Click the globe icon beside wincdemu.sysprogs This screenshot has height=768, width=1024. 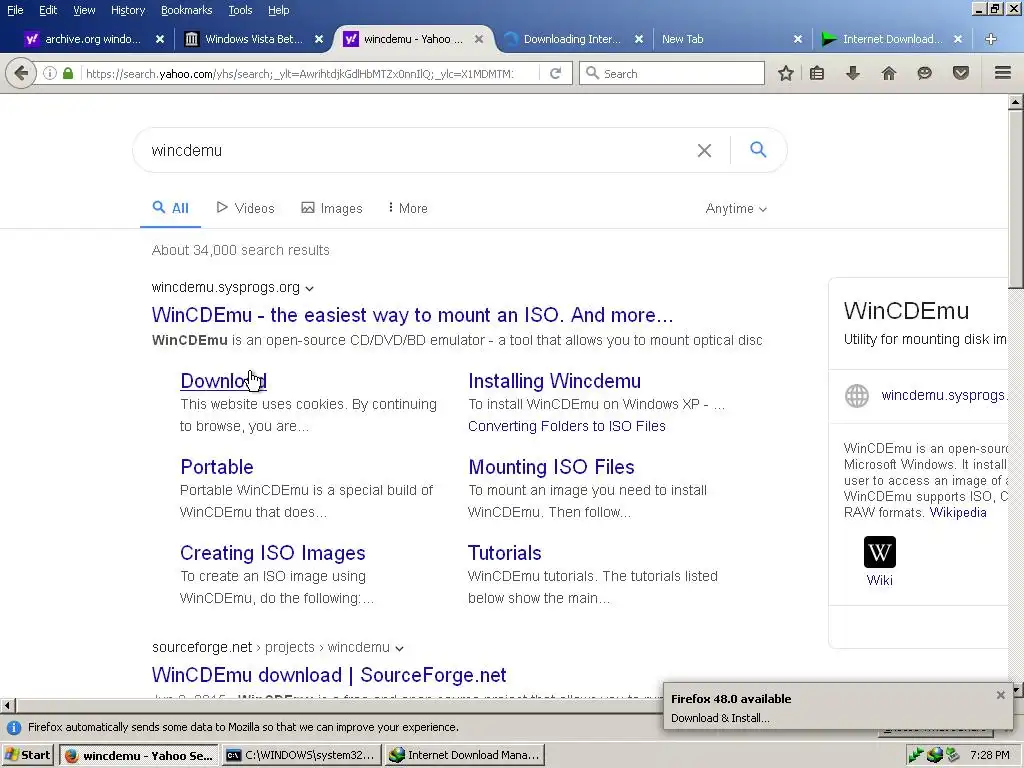857,396
